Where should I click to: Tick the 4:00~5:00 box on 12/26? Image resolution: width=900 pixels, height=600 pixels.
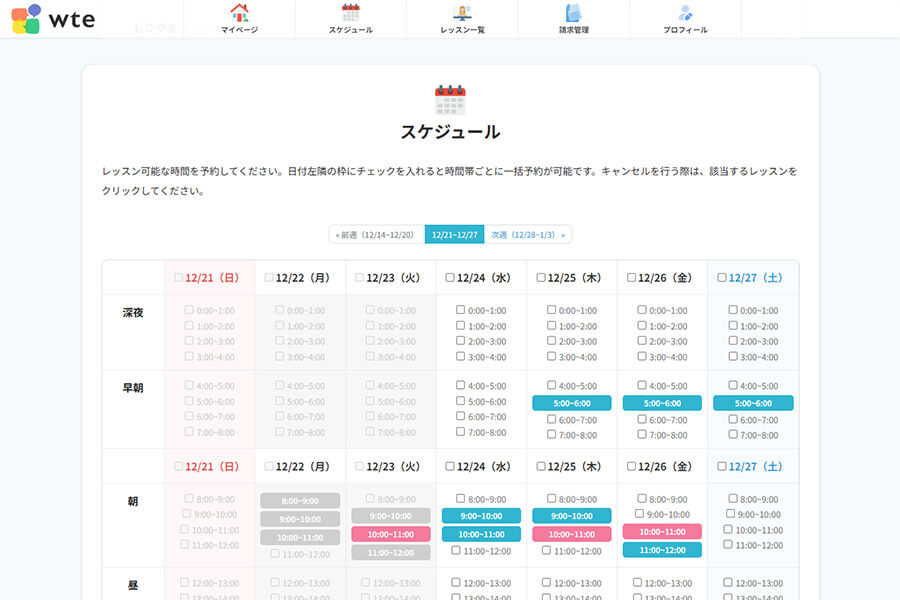click(642, 385)
